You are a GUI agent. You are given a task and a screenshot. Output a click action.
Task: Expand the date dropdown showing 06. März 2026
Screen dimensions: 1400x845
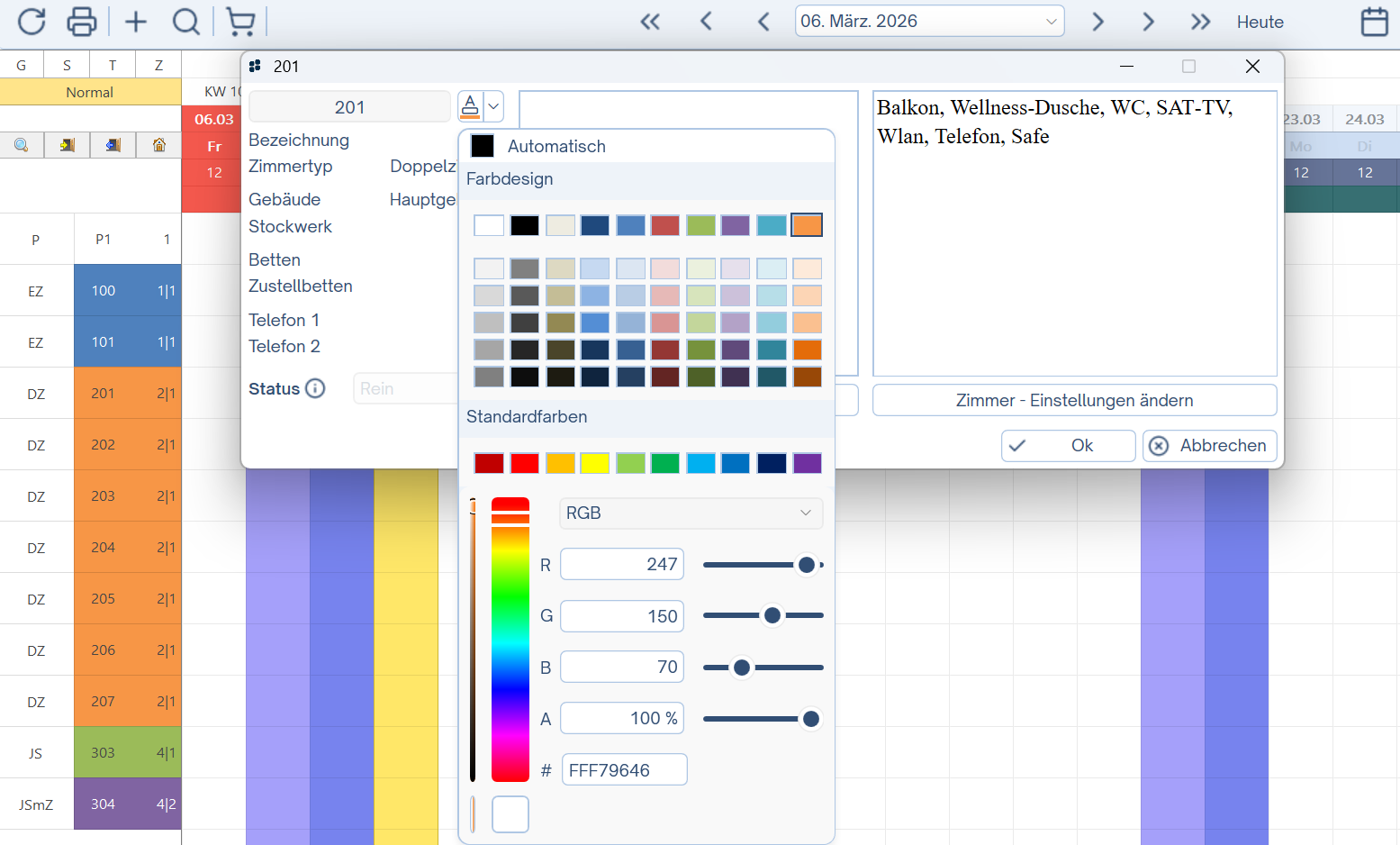(x=1051, y=22)
